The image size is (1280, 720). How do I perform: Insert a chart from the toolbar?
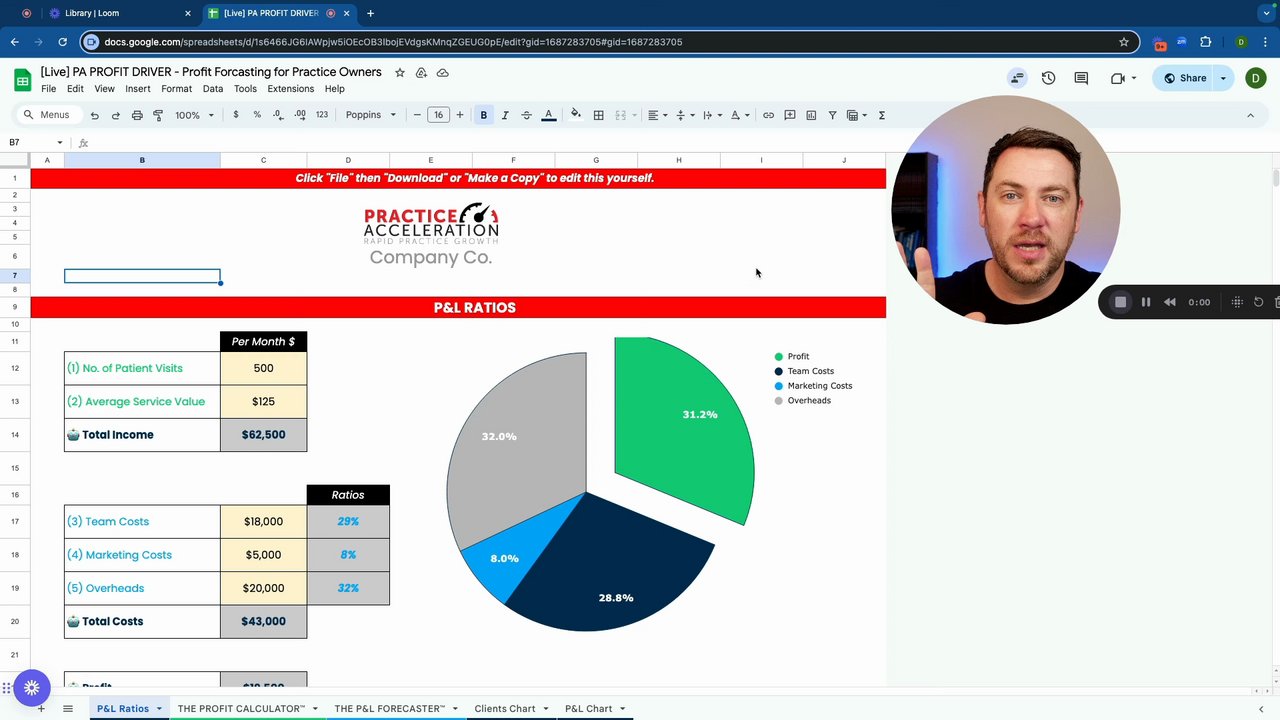[811, 115]
